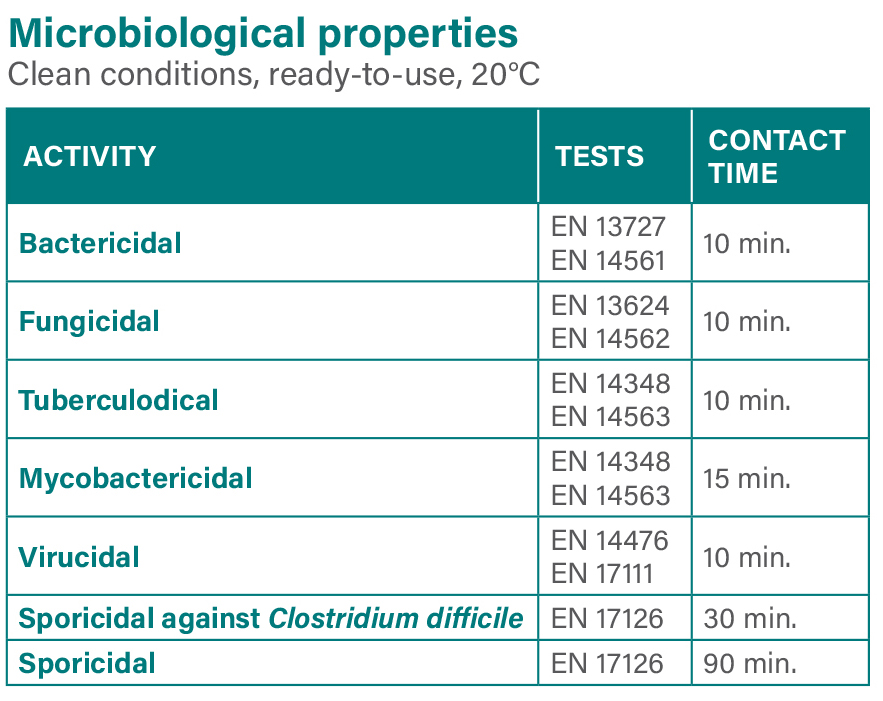Click the EN 14476 test entry

[609, 541]
